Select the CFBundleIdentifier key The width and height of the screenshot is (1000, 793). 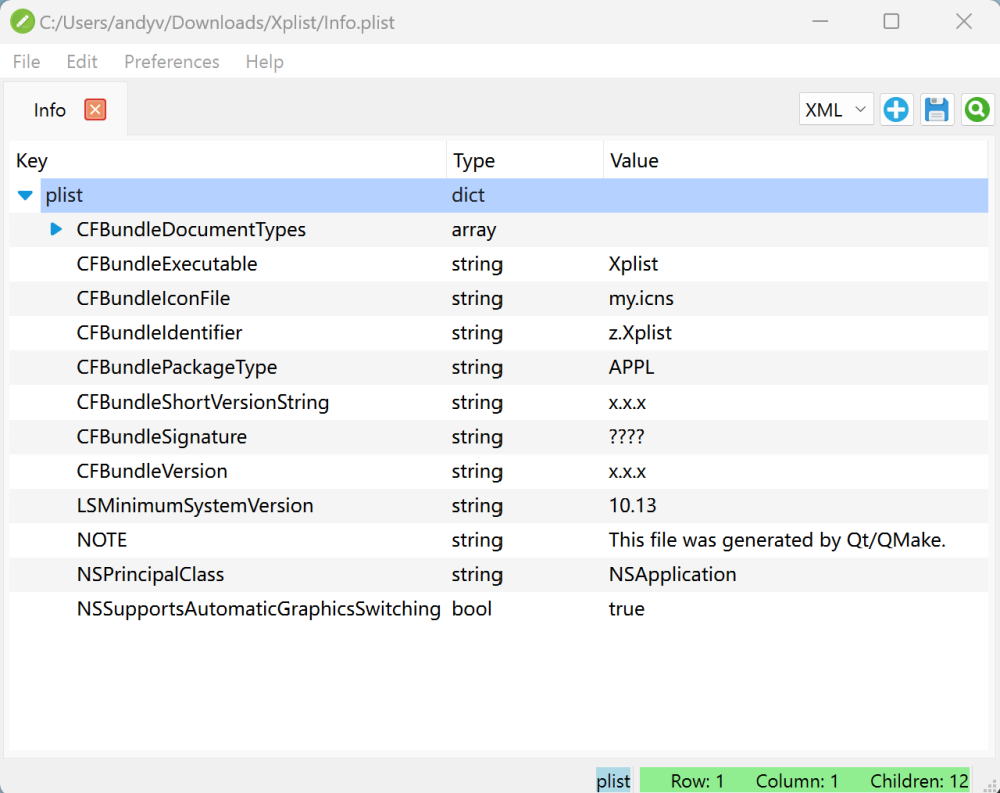click(x=159, y=333)
